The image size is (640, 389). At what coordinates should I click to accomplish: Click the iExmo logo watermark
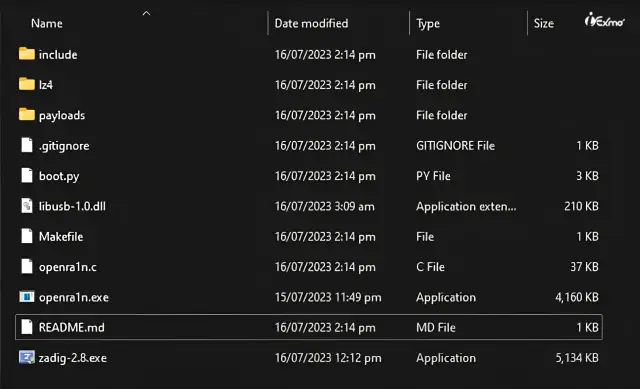point(604,20)
